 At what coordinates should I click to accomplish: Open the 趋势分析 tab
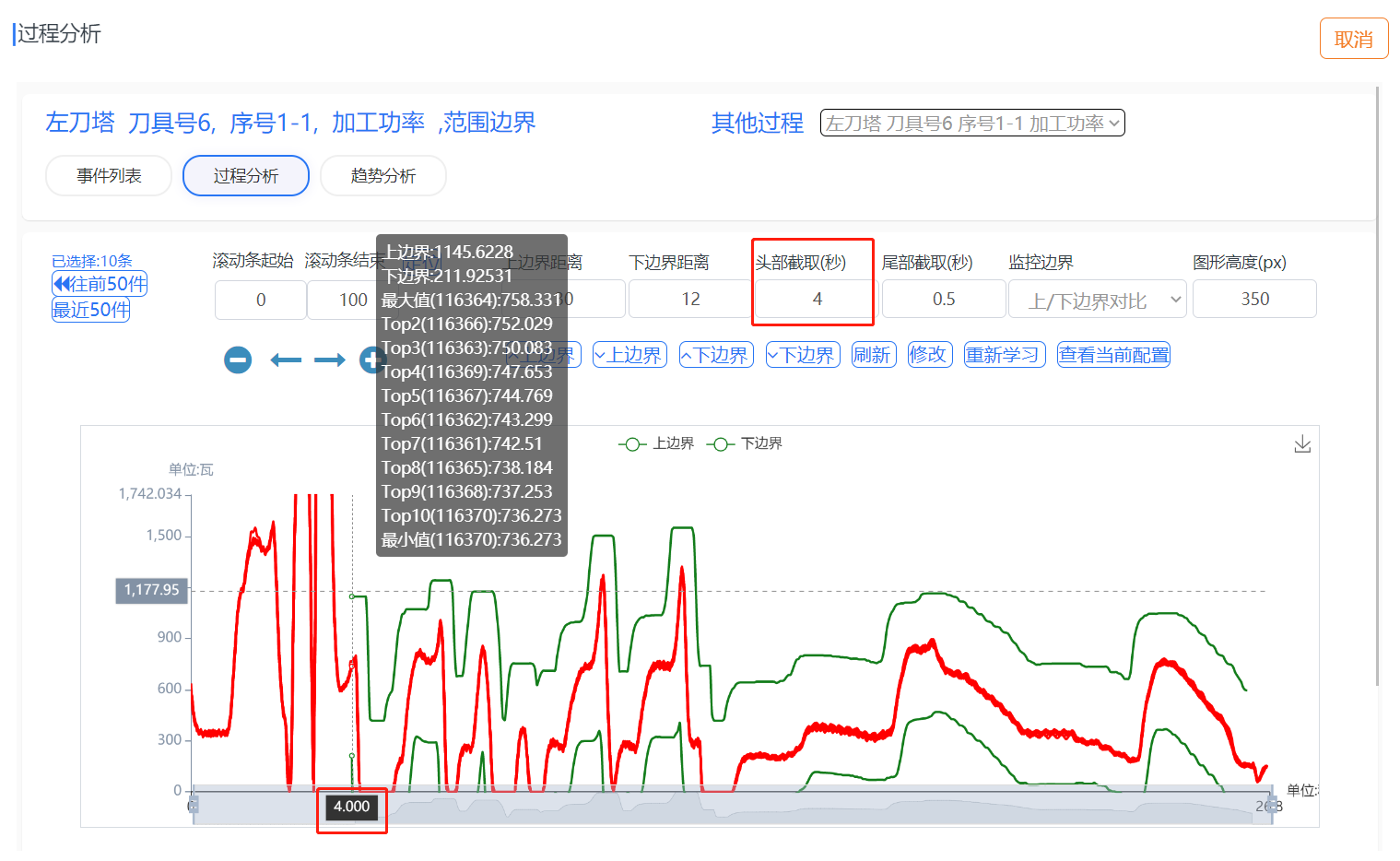point(383,175)
